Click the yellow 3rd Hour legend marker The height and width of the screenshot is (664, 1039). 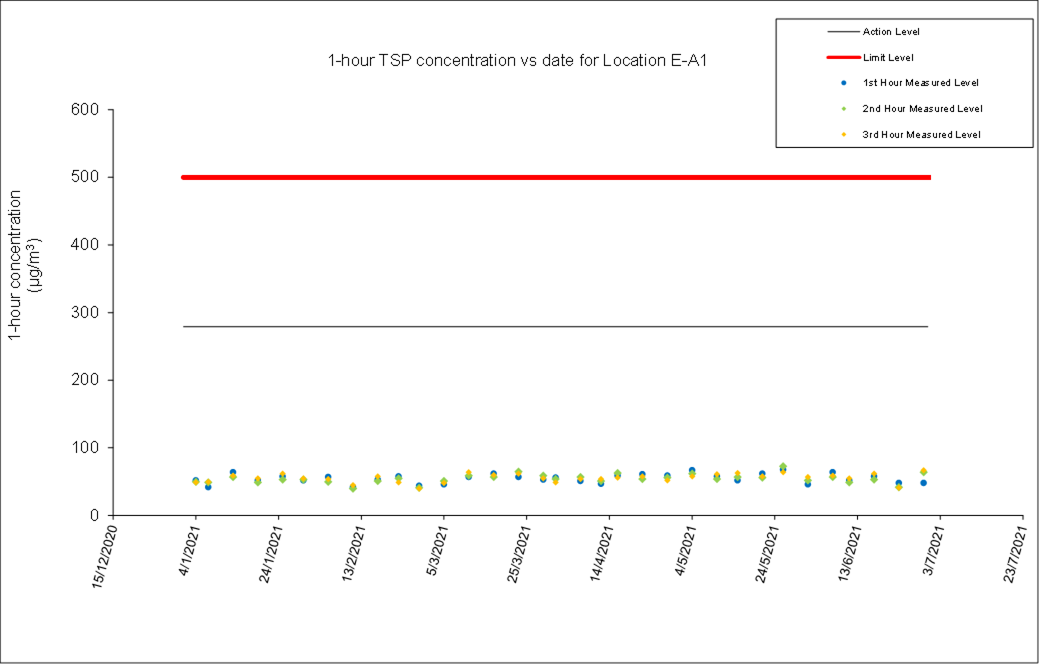(845, 134)
